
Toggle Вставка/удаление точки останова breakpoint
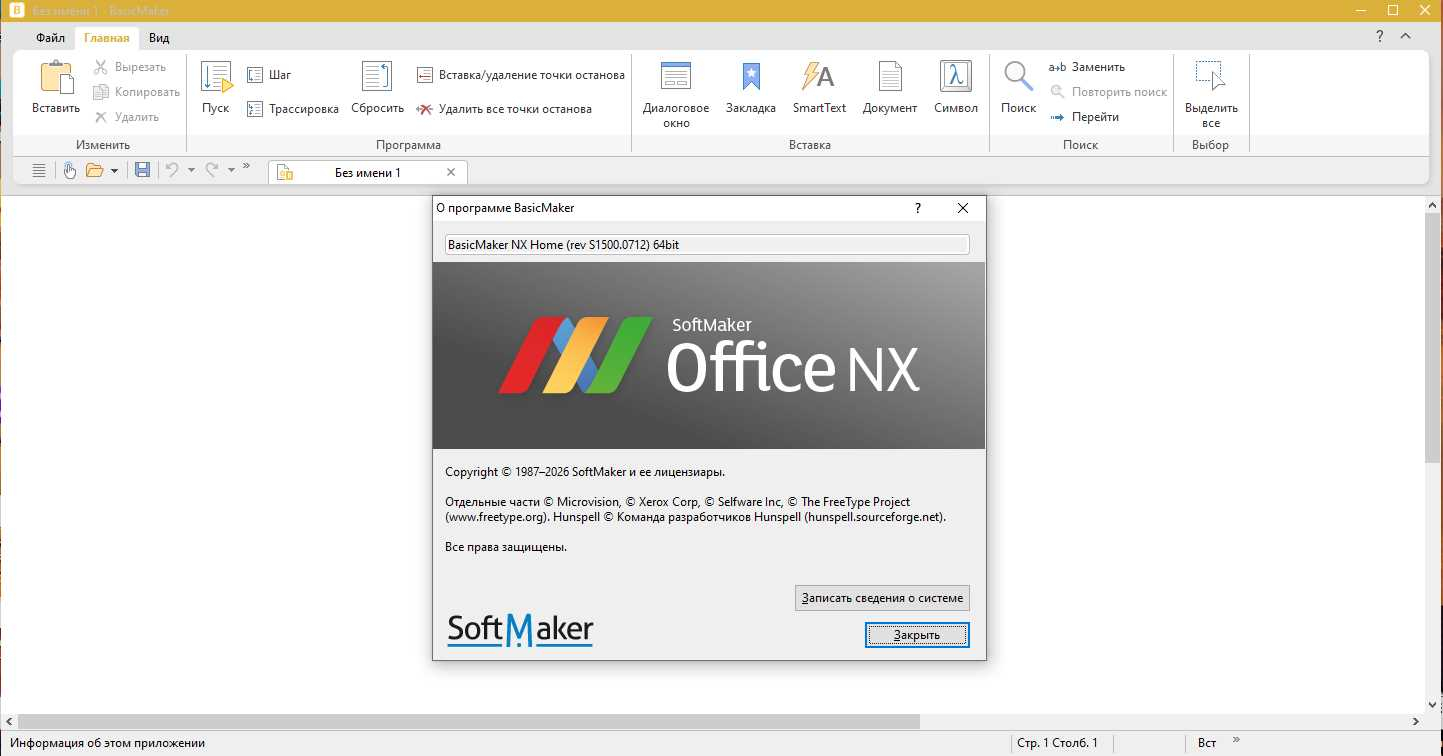520,75
